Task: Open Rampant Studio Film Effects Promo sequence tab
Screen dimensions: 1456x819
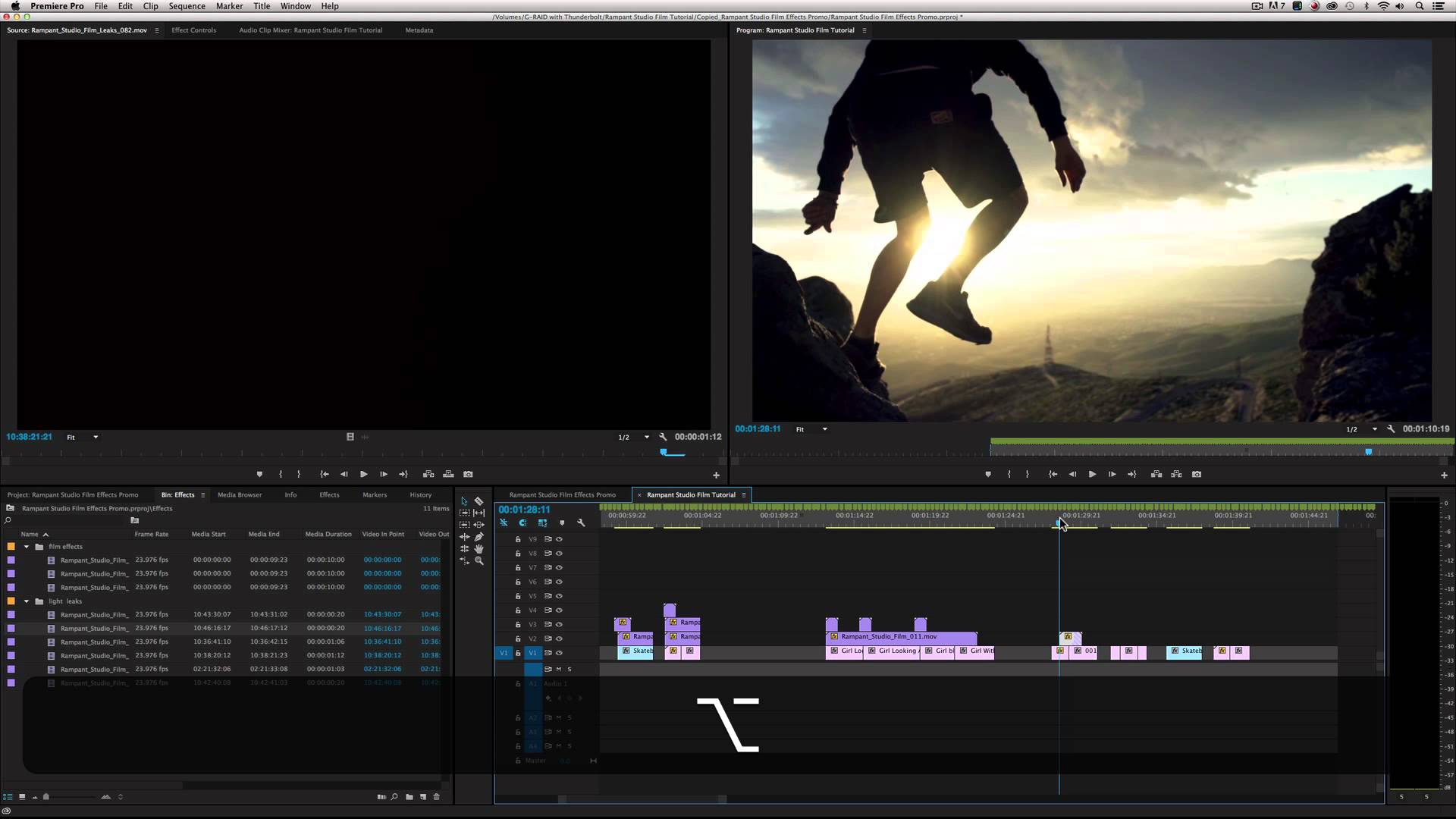Action: click(x=563, y=495)
